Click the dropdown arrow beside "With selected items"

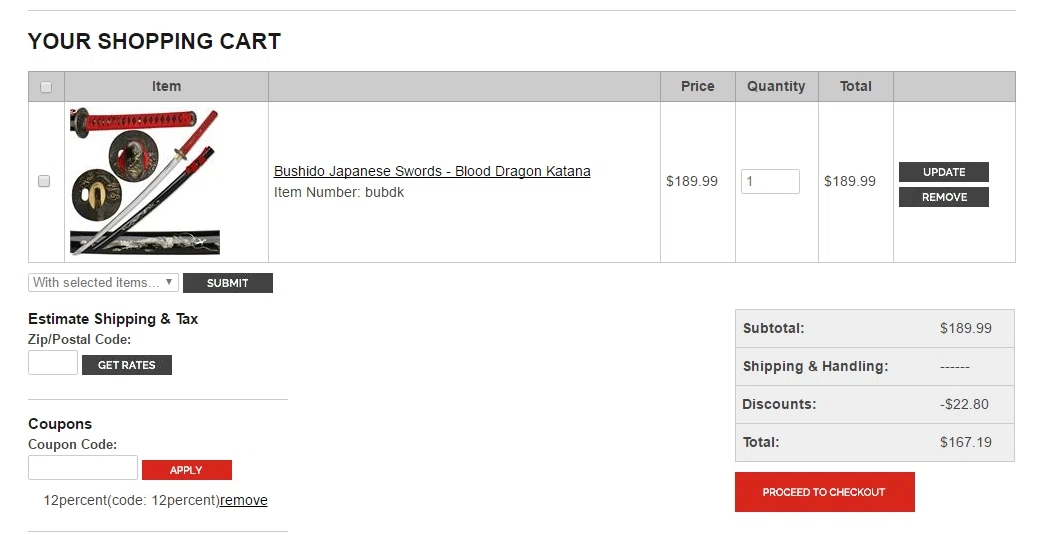click(x=169, y=282)
